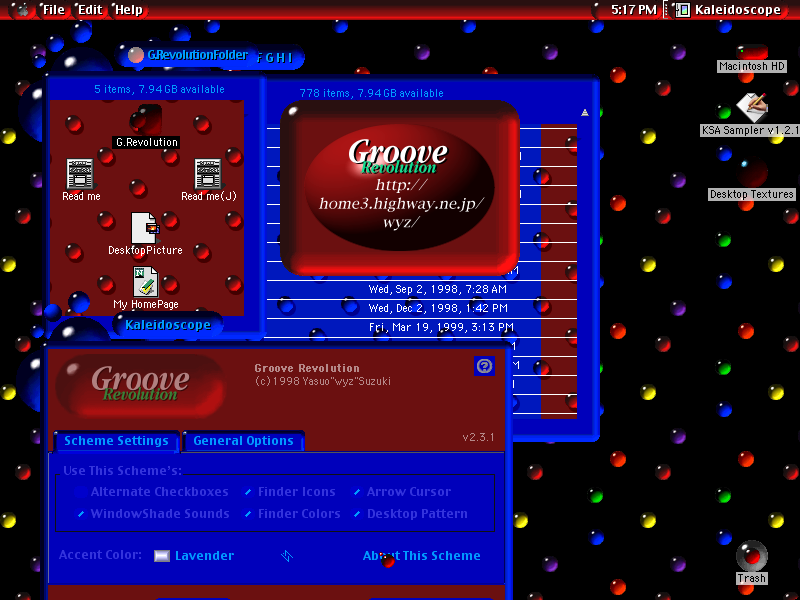
Task: Click the Kaleidoscope window title bar
Action: [167, 325]
